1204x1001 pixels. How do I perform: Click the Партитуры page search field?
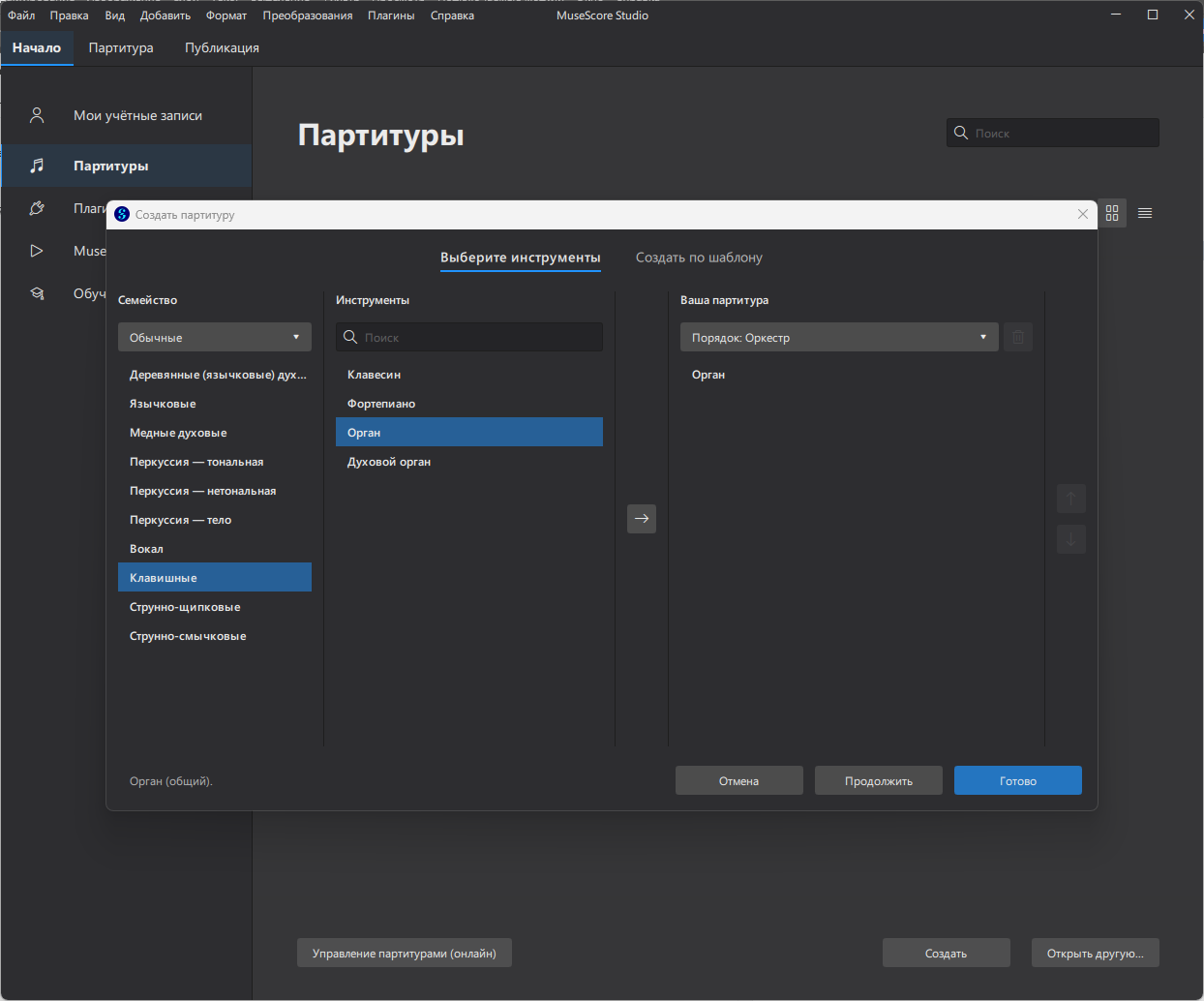[x=1053, y=133]
